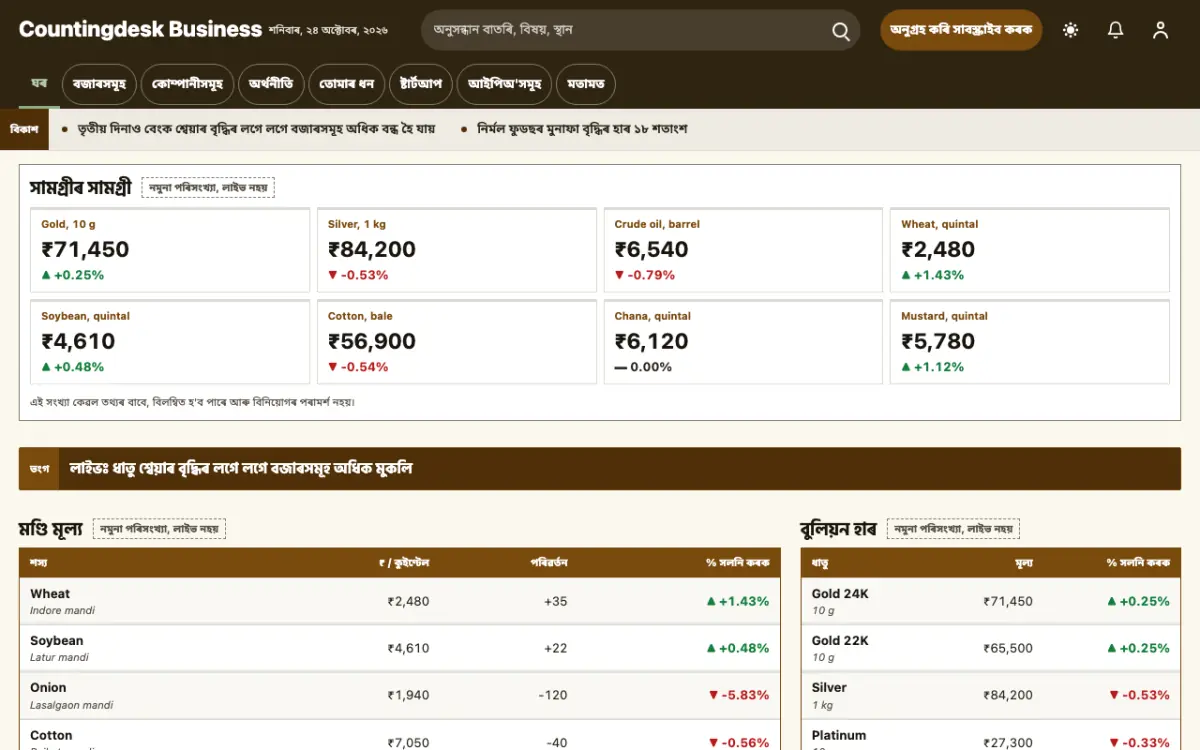
Task: Open the Crude oil barrel card
Action: (x=743, y=250)
